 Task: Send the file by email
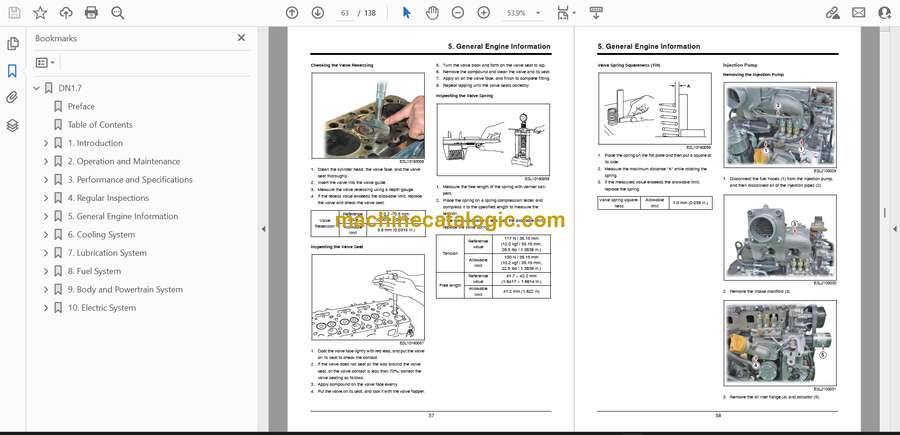[859, 13]
